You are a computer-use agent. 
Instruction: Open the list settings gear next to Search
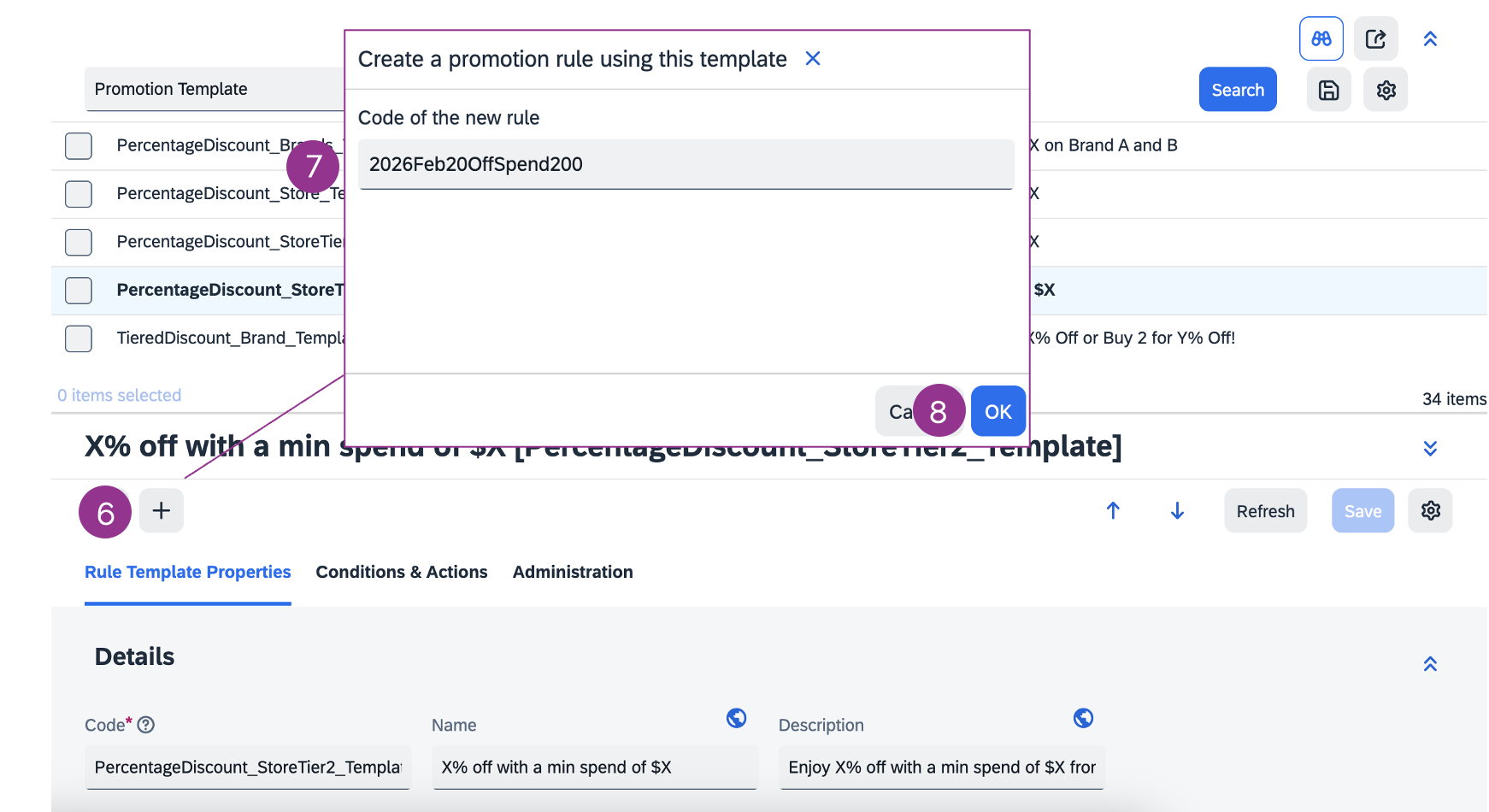(x=1386, y=90)
